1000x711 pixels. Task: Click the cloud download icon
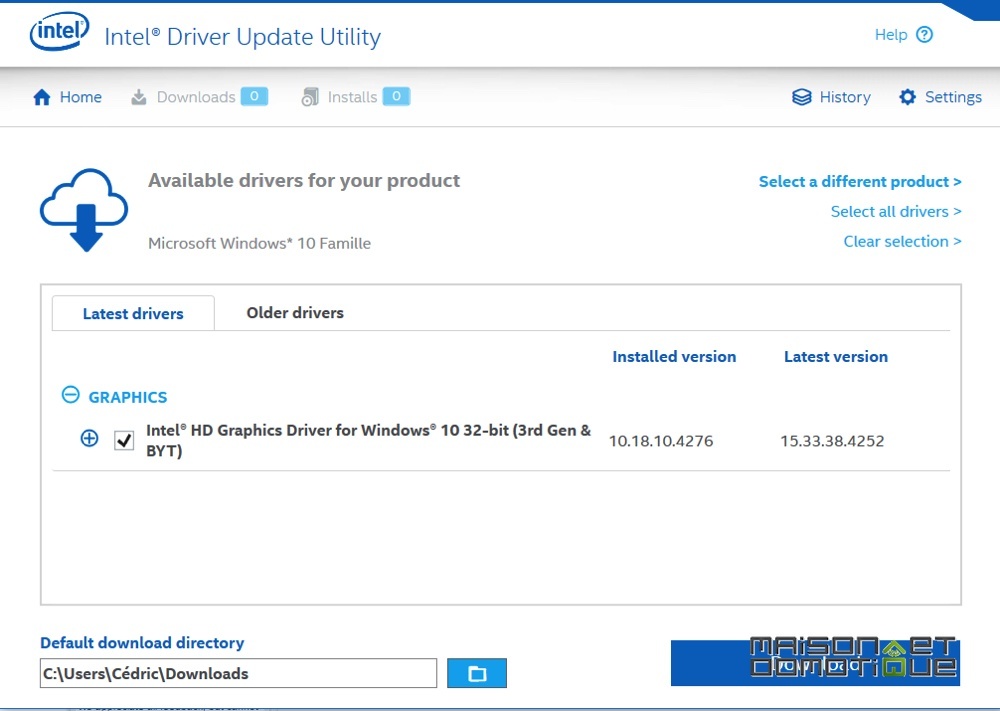point(84,210)
